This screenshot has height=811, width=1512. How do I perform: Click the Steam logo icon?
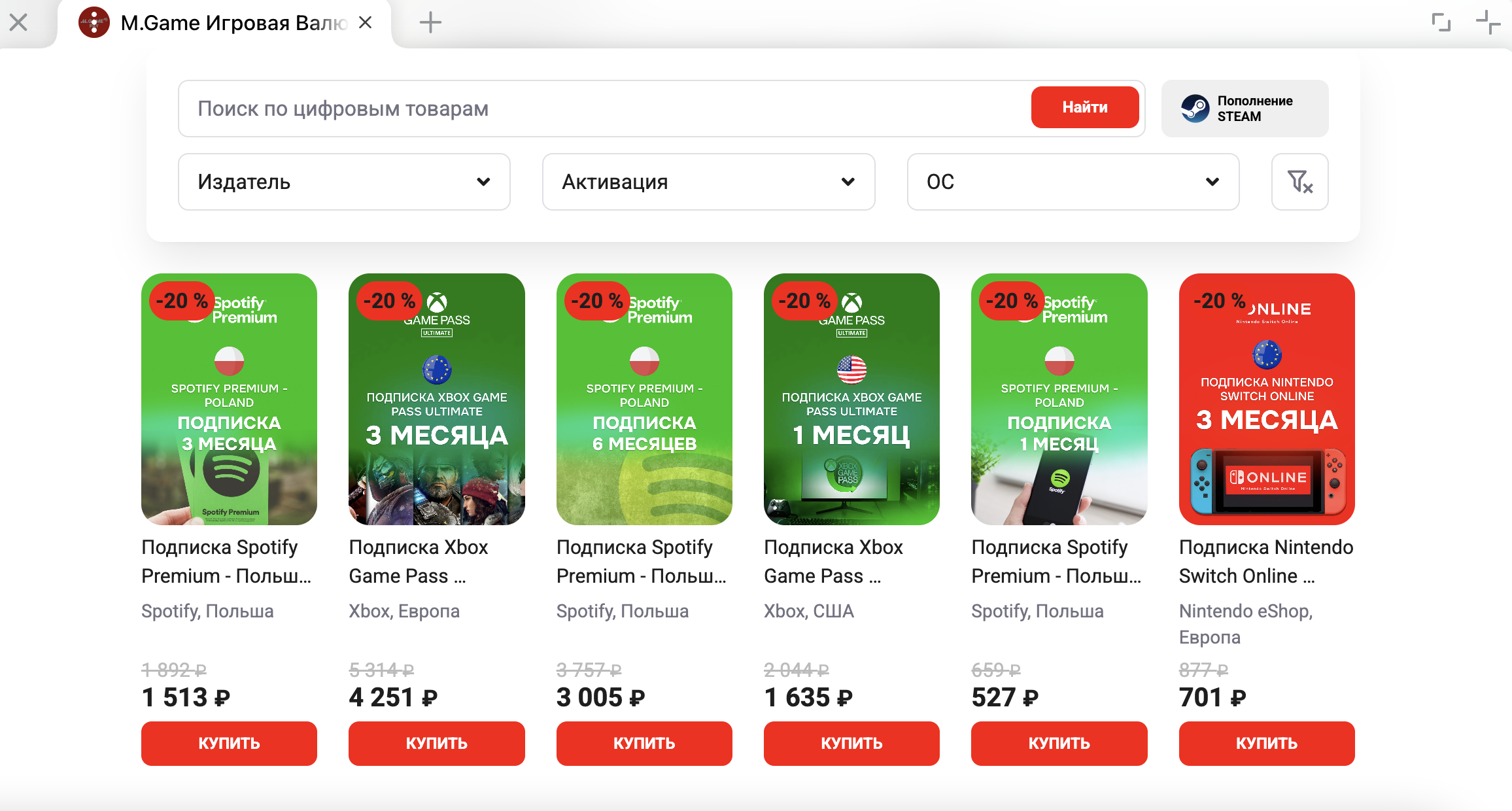1195,109
